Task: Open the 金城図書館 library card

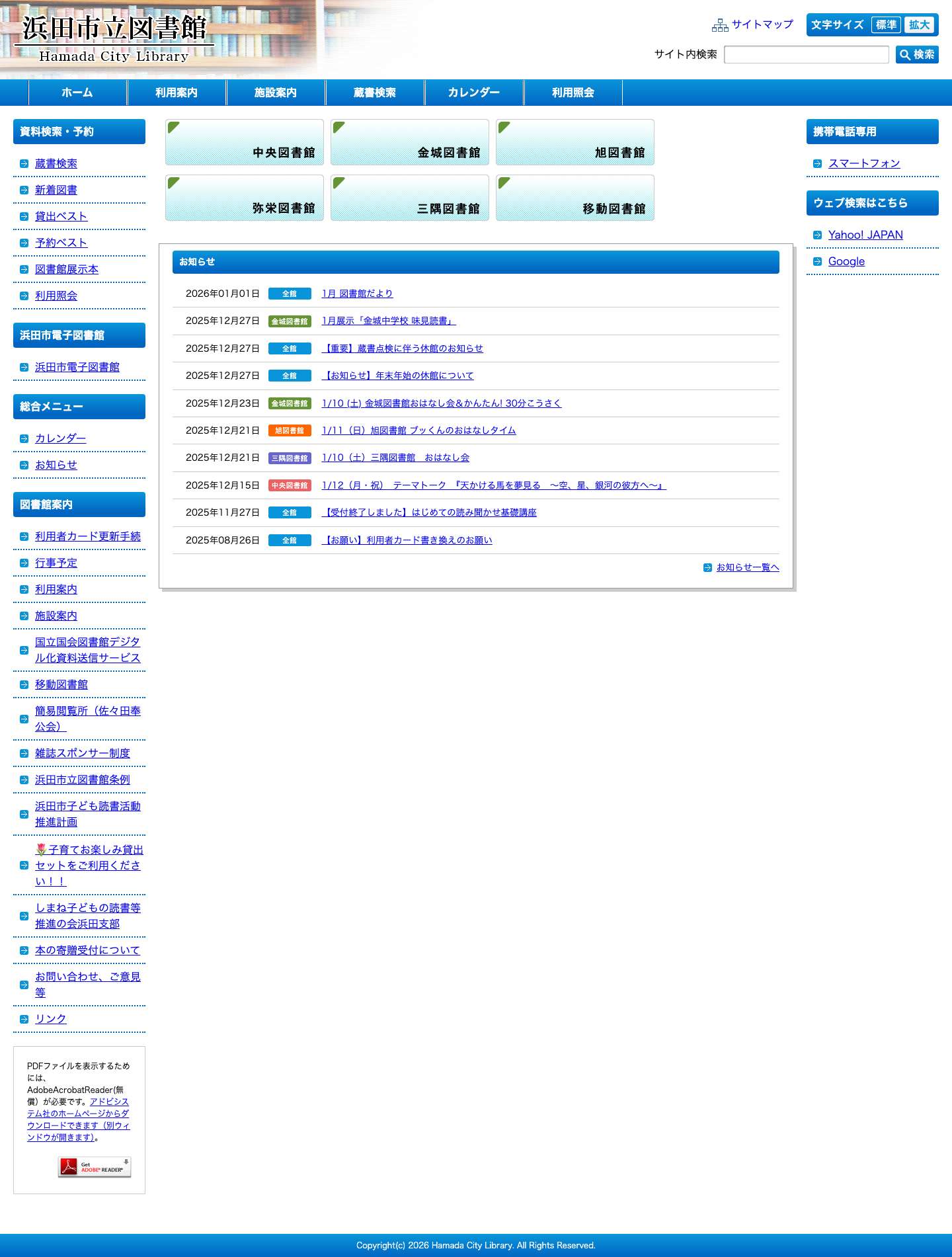Action: pos(410,142)
